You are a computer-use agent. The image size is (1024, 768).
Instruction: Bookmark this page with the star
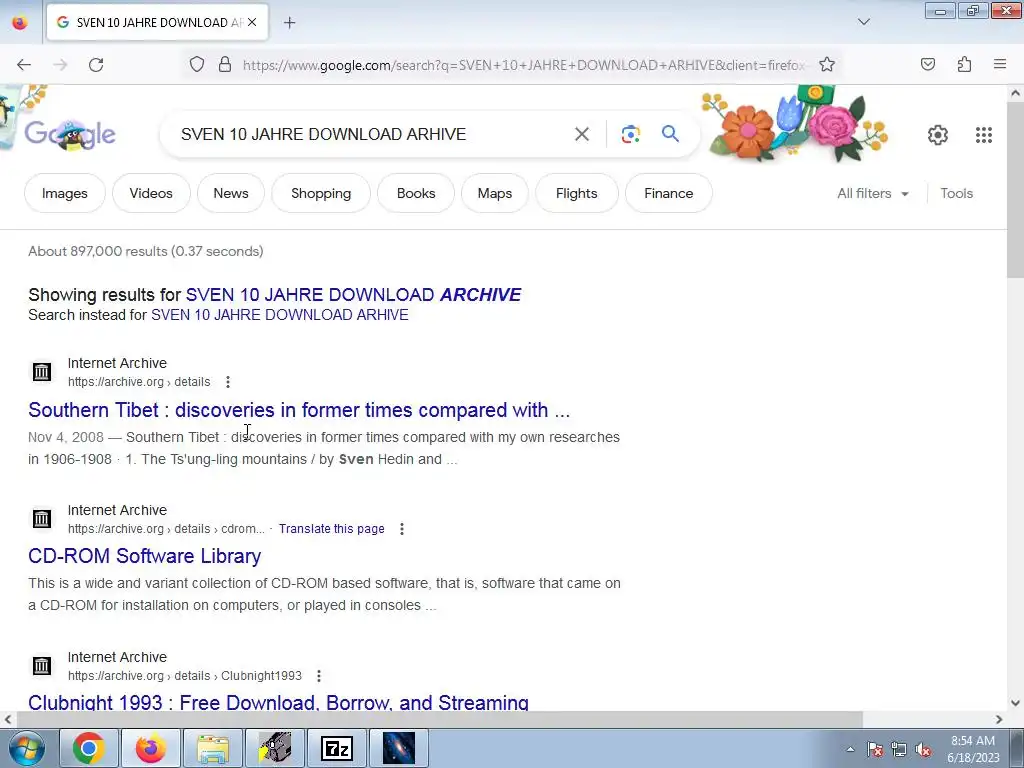point(827,65)
